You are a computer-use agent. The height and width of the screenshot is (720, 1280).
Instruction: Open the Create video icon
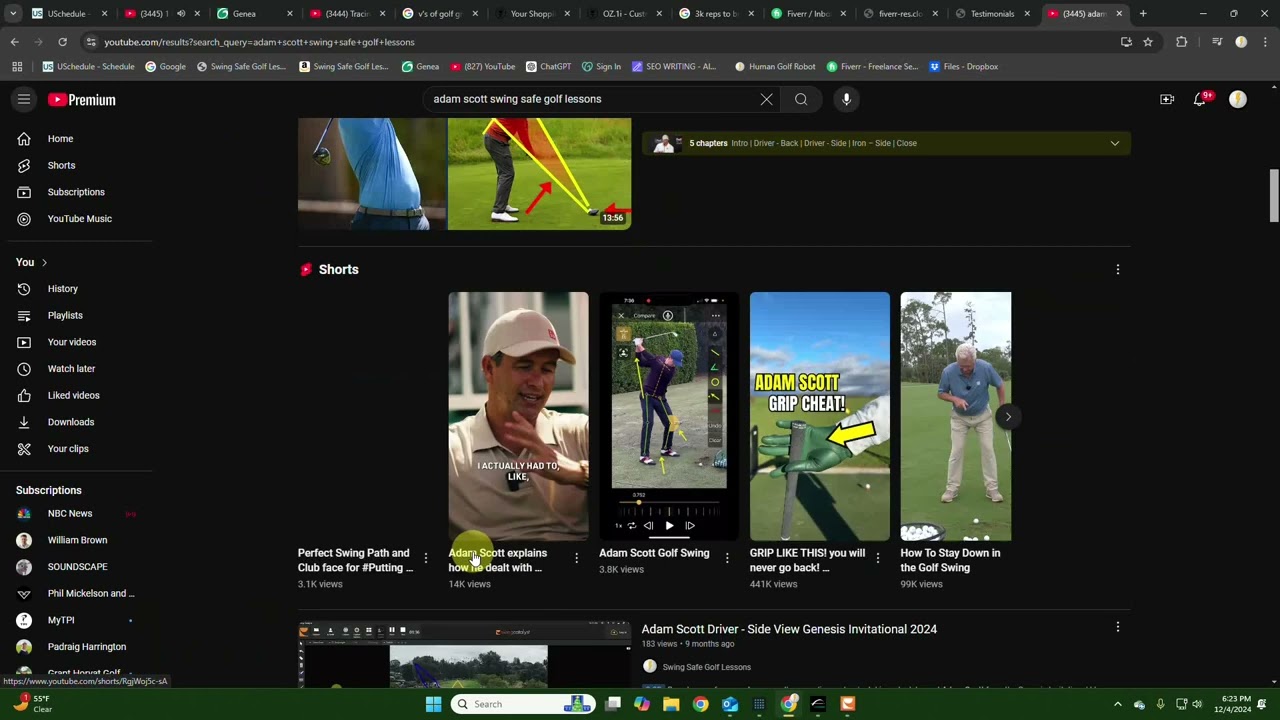1167,99
